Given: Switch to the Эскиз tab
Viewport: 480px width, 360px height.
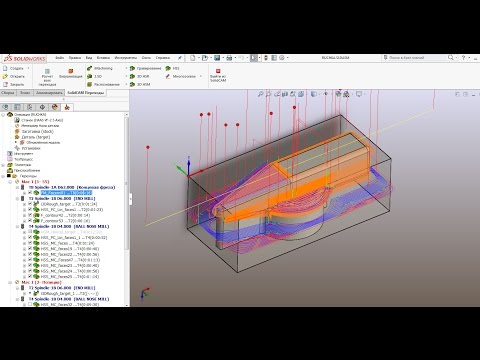Looking at the screenshot, I should 25,93.
